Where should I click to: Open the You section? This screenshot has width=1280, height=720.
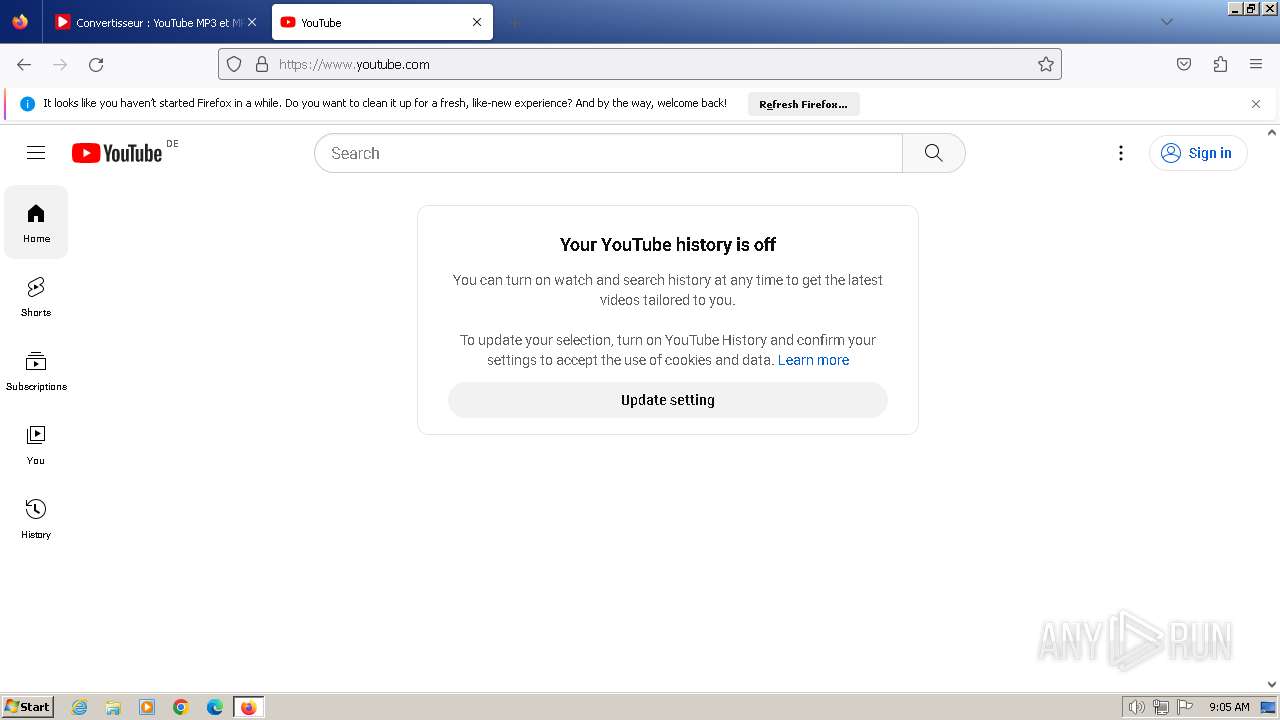click(x=36, y=444)
